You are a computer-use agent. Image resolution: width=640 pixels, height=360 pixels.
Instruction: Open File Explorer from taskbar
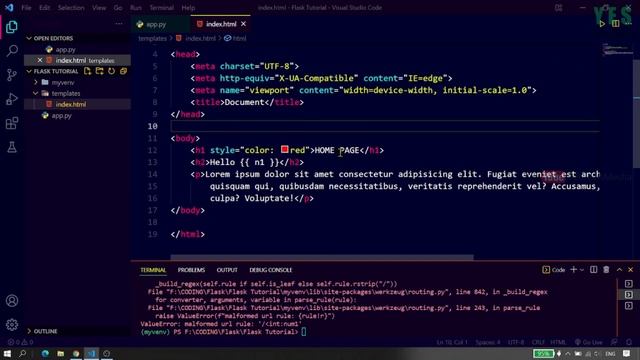pyautogui.click(x=60, y=353)
